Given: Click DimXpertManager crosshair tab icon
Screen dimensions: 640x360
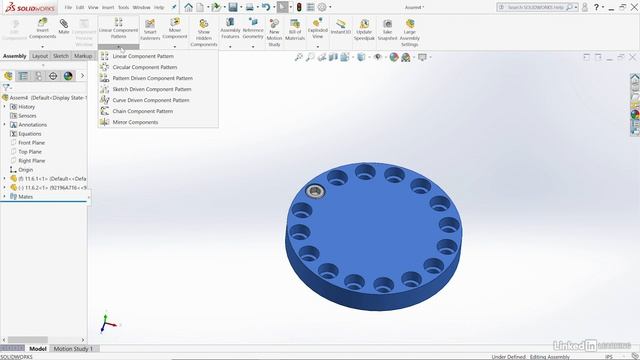Looking at the screenshot, I should [53, 76].
